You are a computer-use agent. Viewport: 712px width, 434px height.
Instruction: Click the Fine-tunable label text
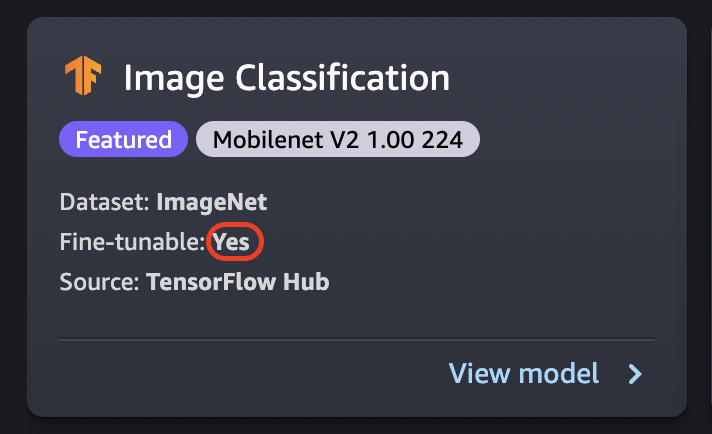[x=132, y=242]
